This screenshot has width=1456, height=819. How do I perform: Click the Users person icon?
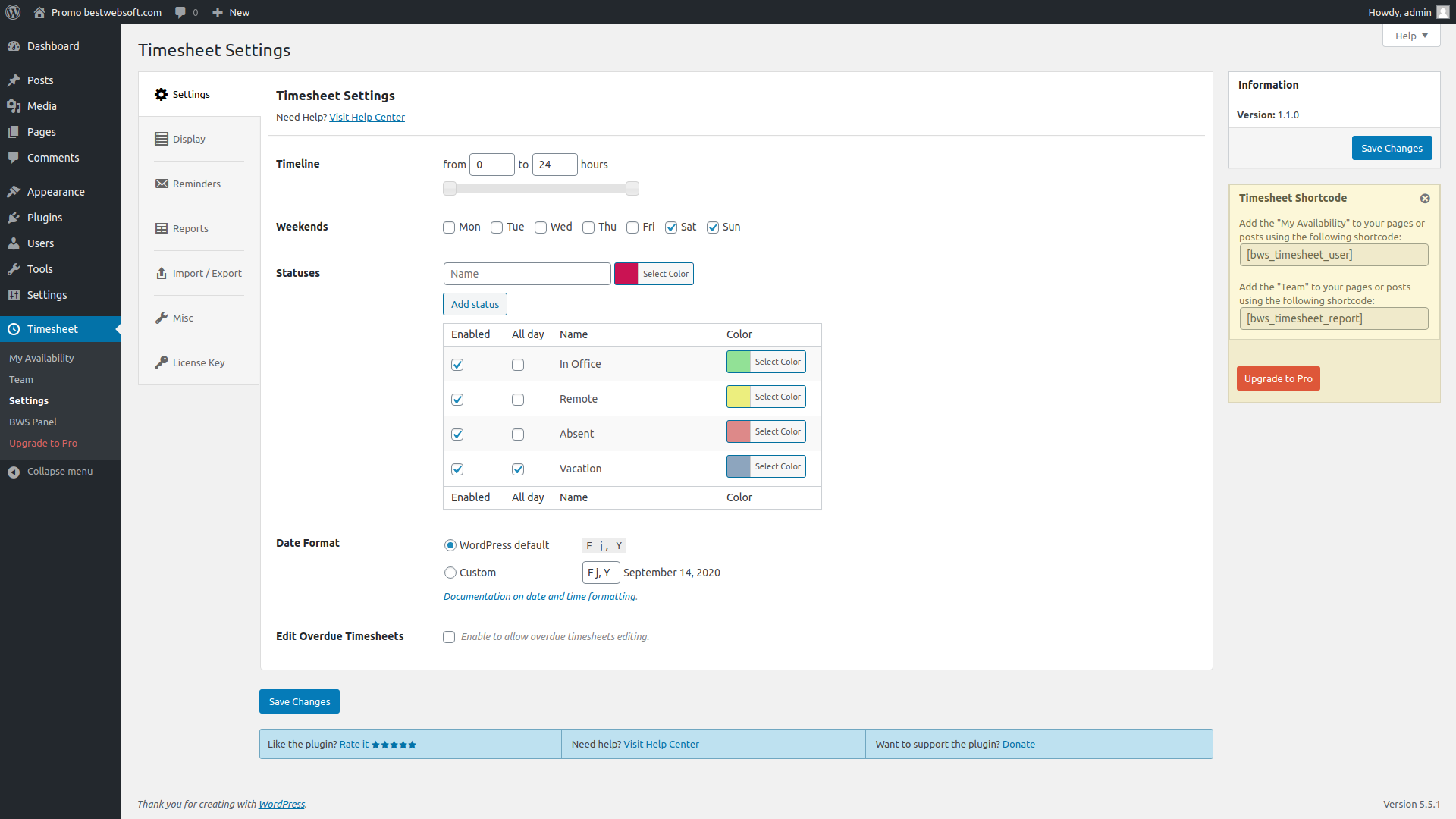[14, 243]
